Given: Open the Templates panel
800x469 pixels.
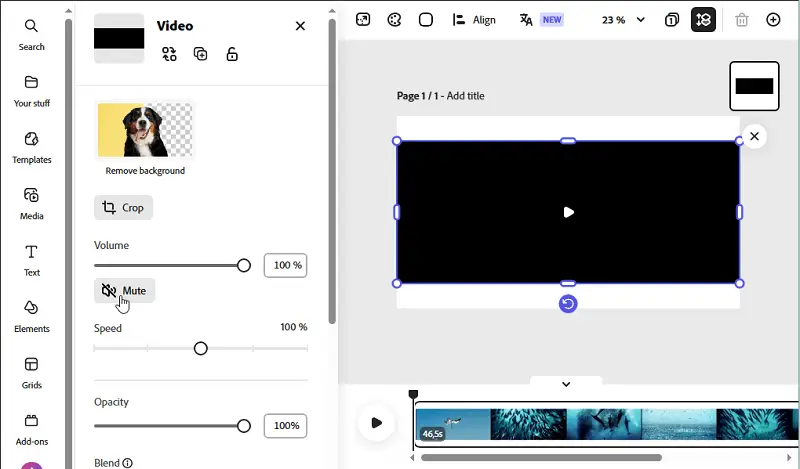Looking at the screenshot, I should (31, 148).
